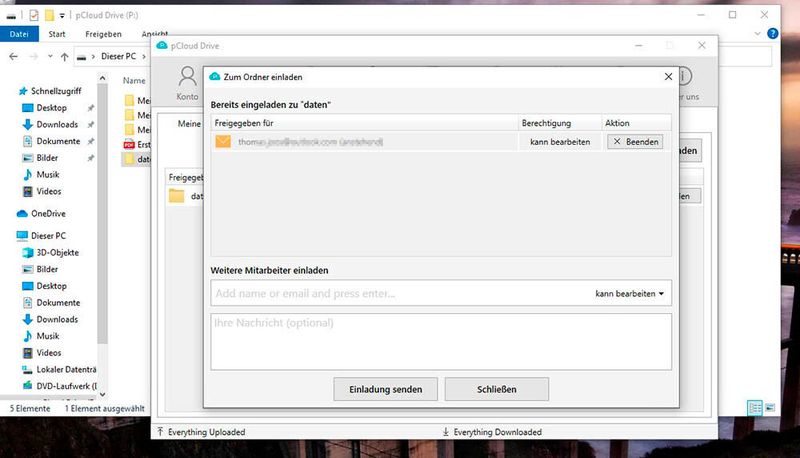Navigate up with the up arrow button

(64, 57)
